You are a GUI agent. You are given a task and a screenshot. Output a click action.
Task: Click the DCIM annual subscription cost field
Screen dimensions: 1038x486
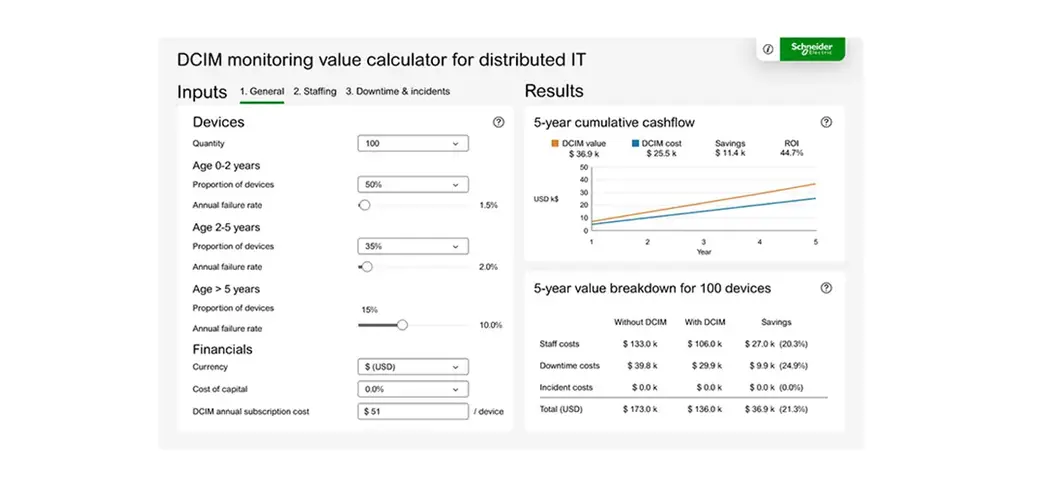pyautogui.click(x=413, y=411)
